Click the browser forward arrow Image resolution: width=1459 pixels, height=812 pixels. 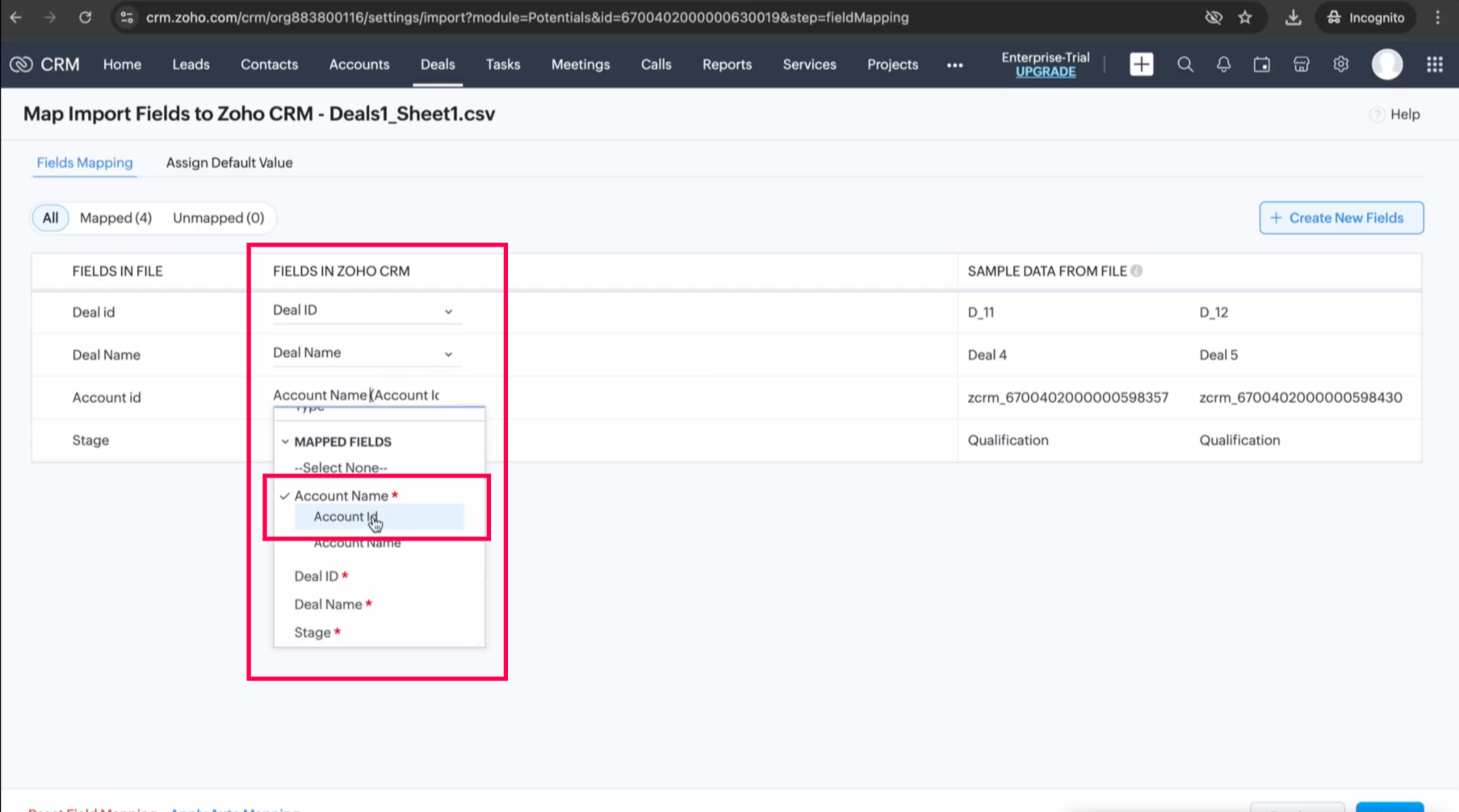(50, 17)
